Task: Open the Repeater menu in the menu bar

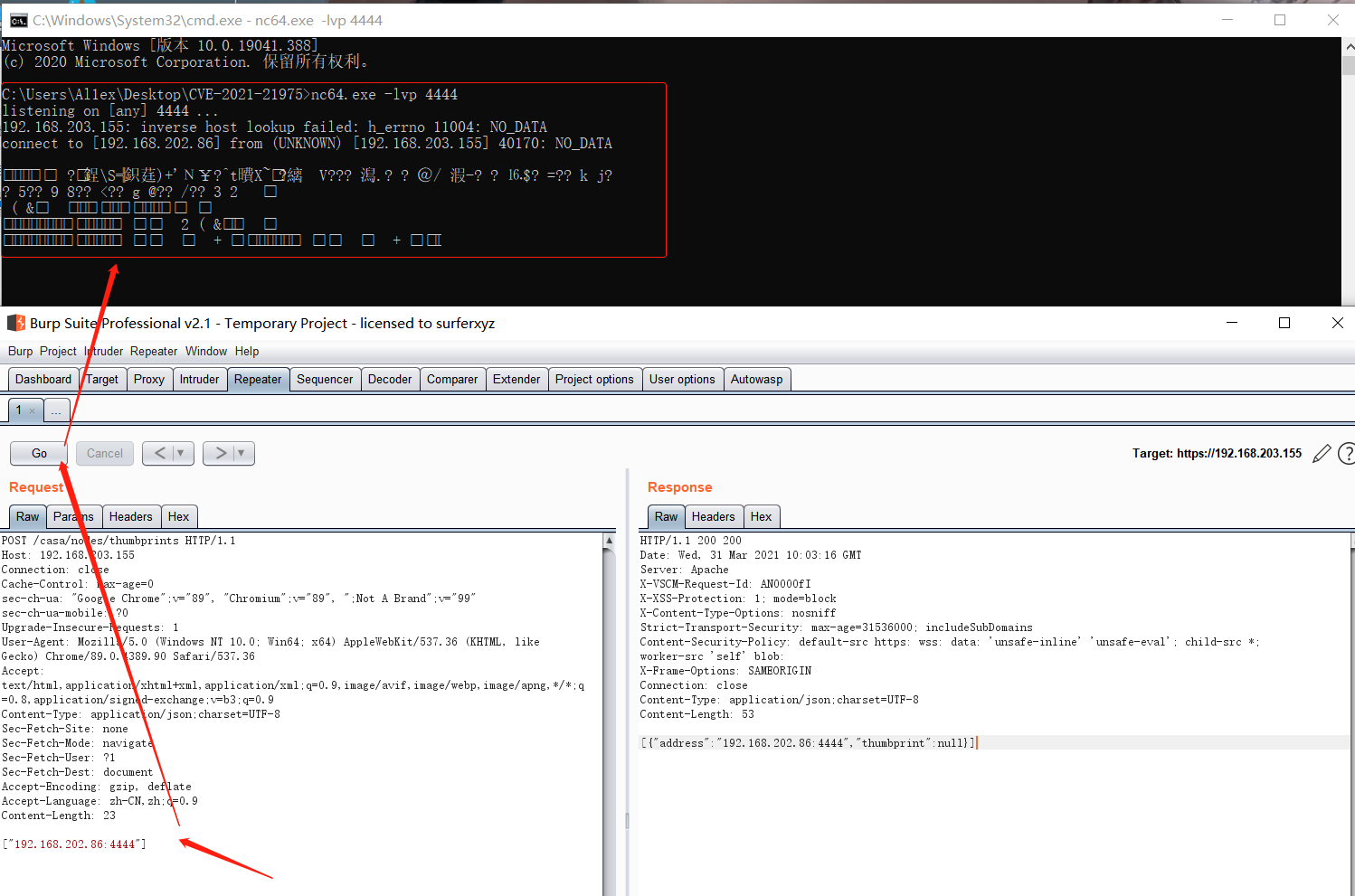Action: (154, 351)
